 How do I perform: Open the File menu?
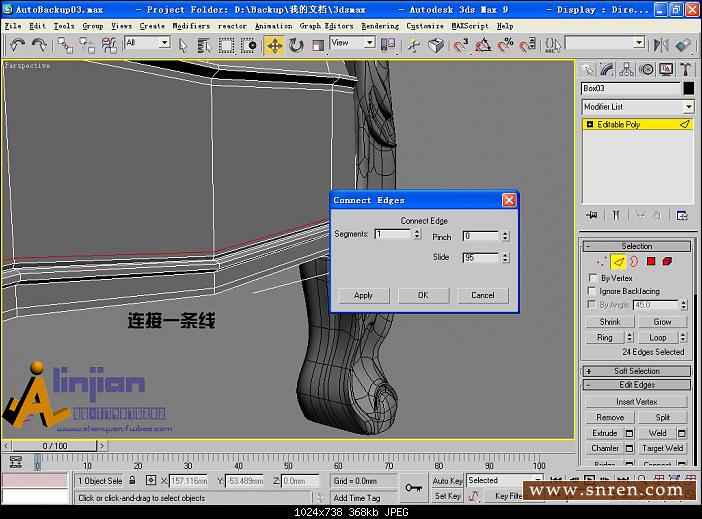pos(13,26)
